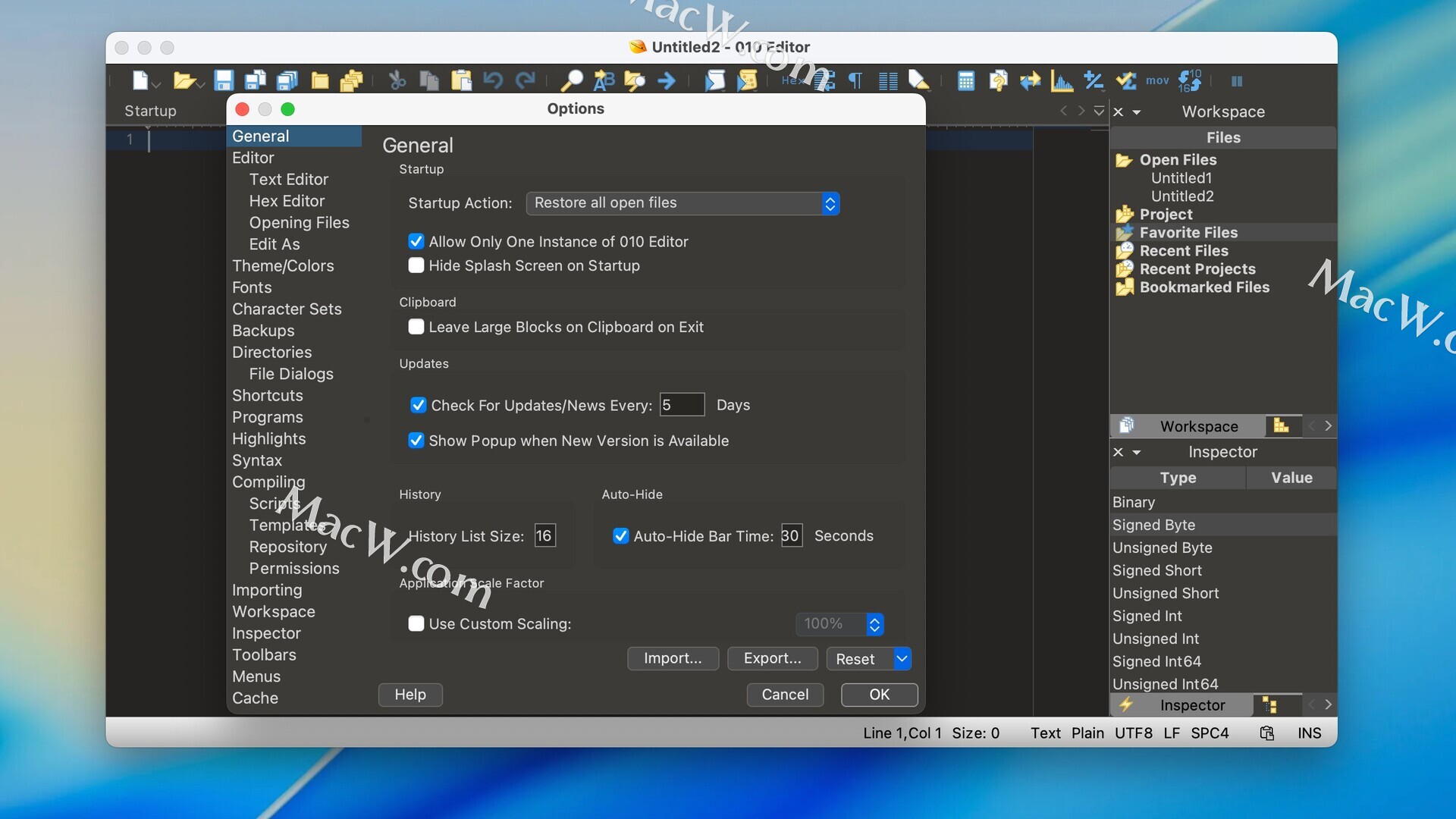This screenshot has width=1456, height=819.
Task: Select Hex Editor options page
Action: 287,201
